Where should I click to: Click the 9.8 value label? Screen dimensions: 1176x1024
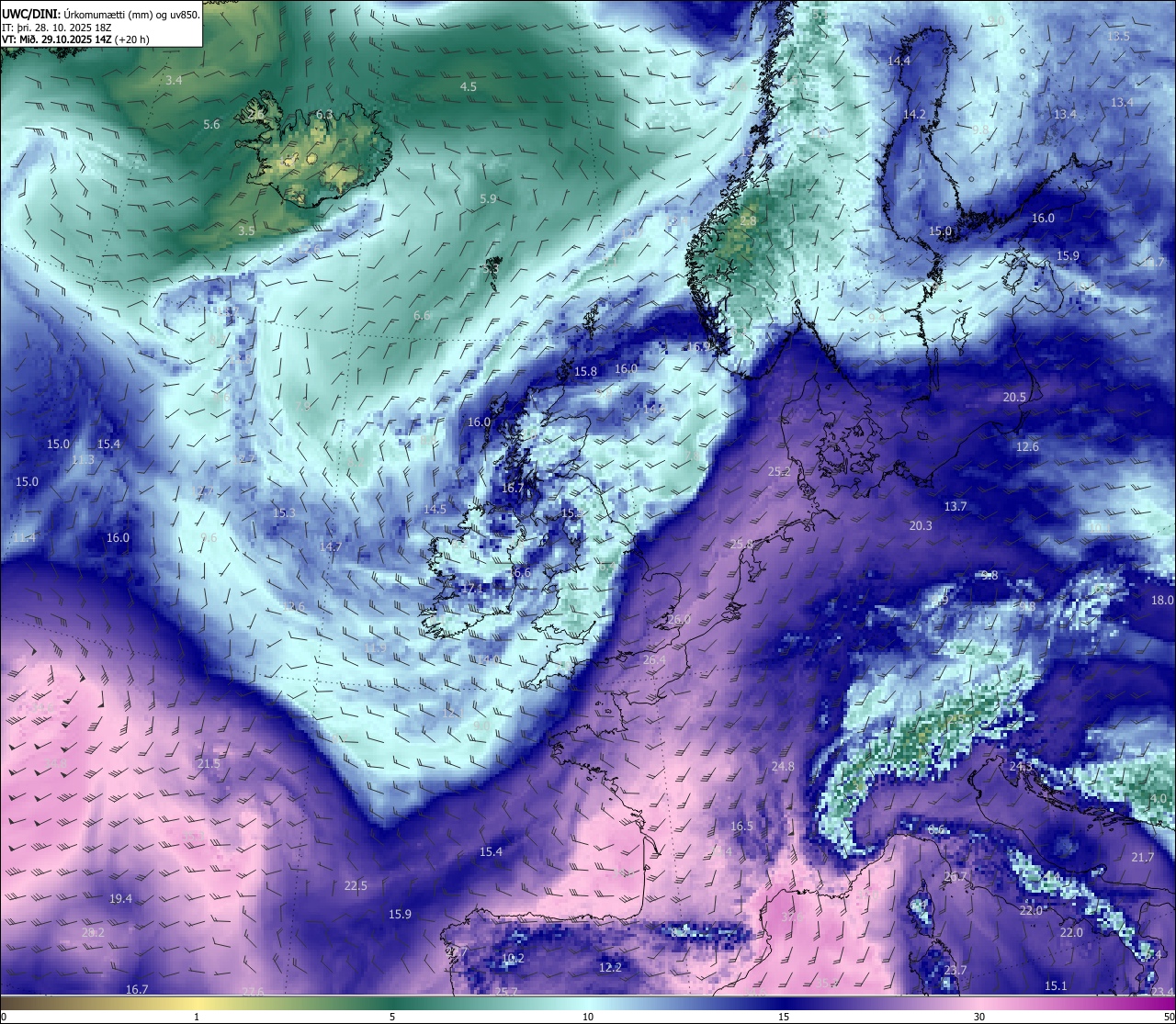(989, 576)
